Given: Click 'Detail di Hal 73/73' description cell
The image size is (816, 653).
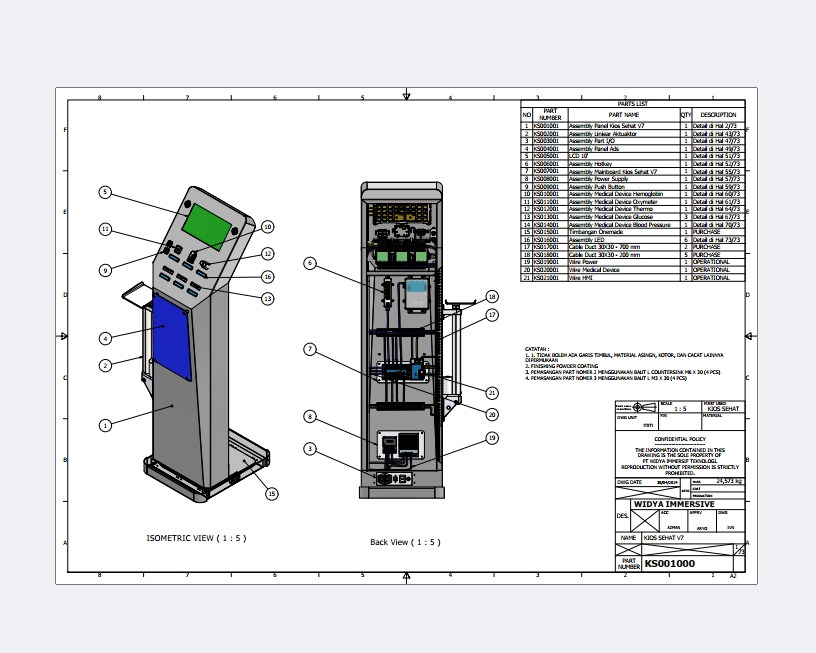Looking at the screenshot, I should 717,240.
